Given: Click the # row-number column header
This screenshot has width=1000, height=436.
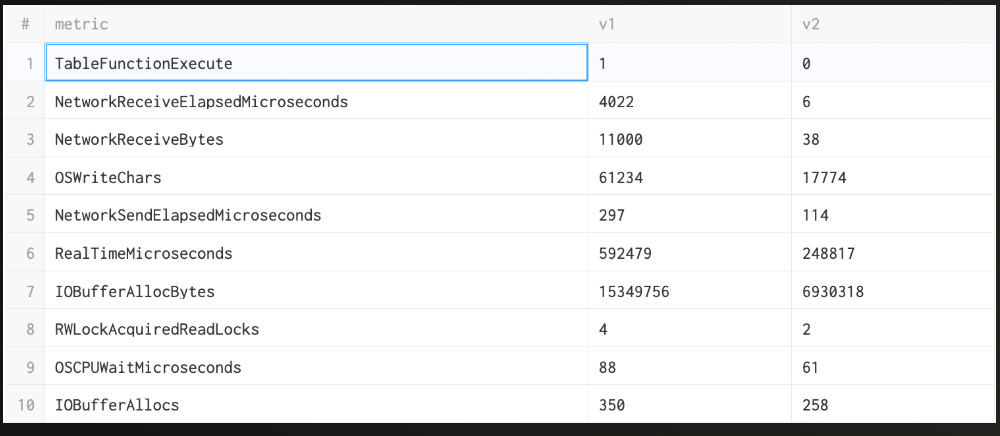Looking at the screenshot, I should point(25,23).
